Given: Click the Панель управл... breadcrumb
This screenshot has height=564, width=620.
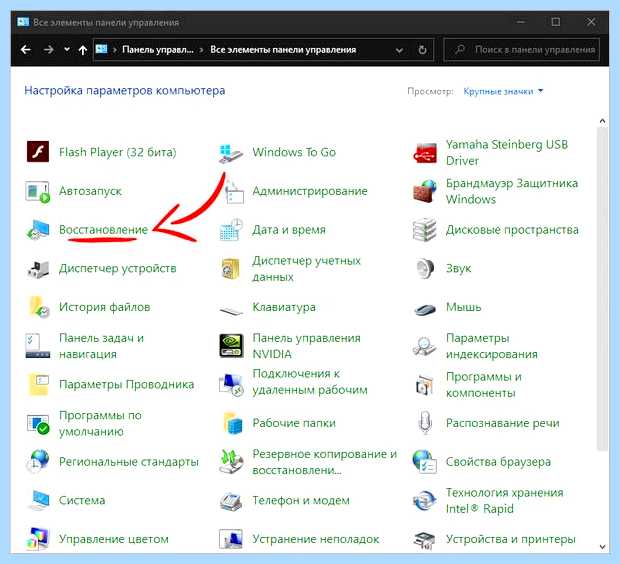Looking at the screenshot, I should point(158,49).
